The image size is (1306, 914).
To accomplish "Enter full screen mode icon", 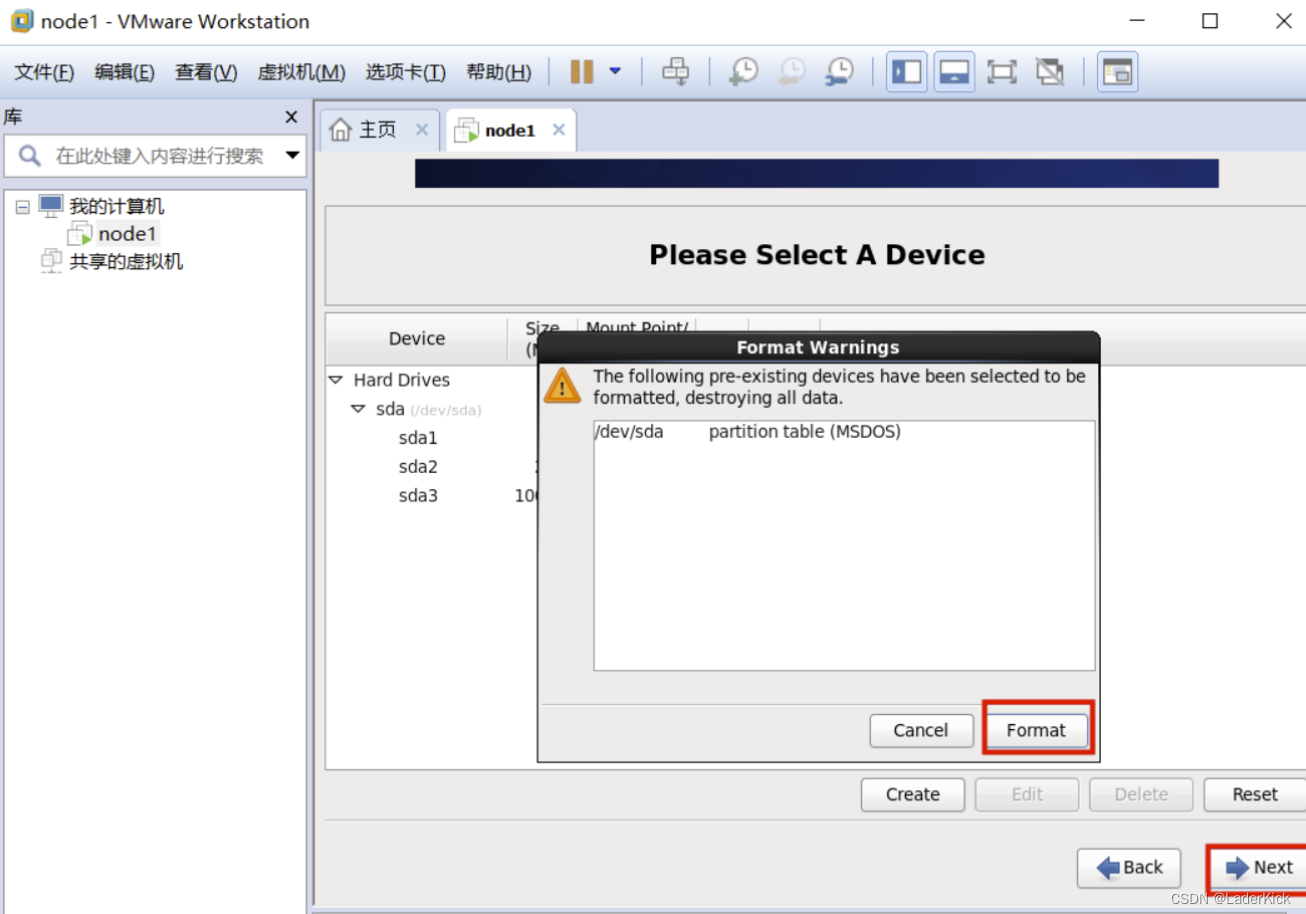I will click(1001, 72).
